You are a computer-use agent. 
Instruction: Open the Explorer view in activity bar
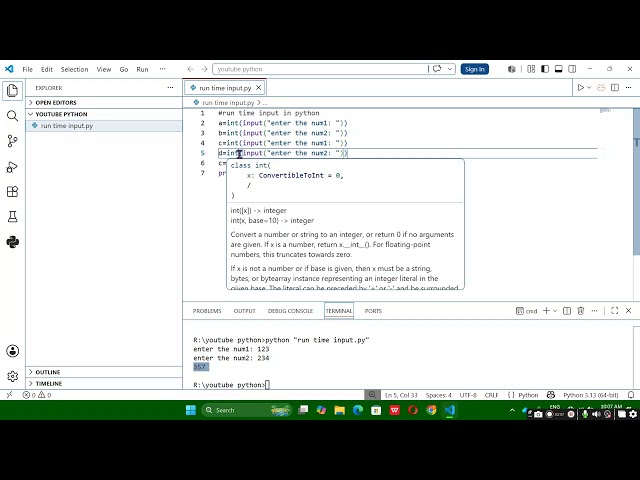12,91
